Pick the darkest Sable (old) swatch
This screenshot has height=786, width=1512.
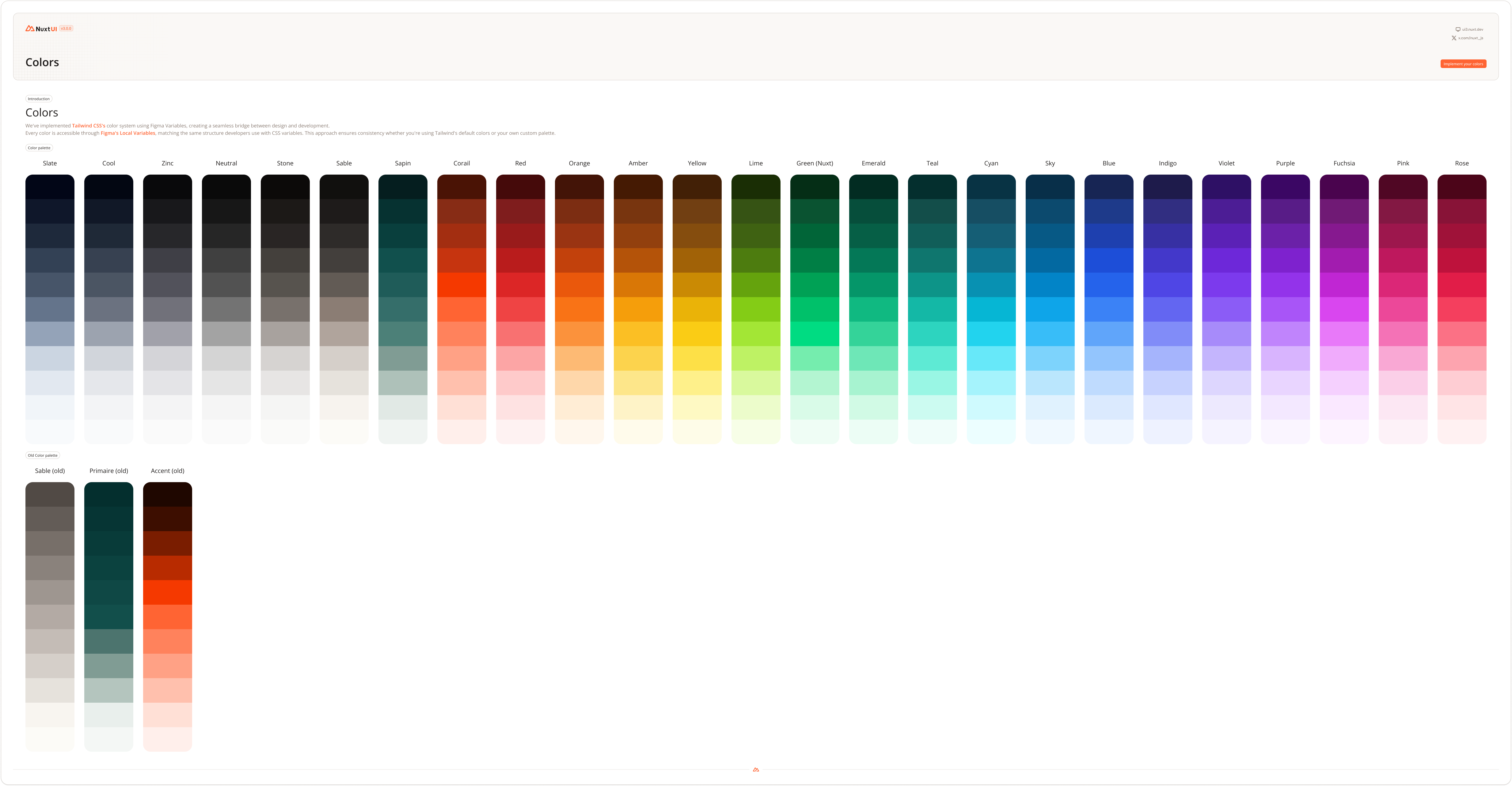tap(50, 494)
